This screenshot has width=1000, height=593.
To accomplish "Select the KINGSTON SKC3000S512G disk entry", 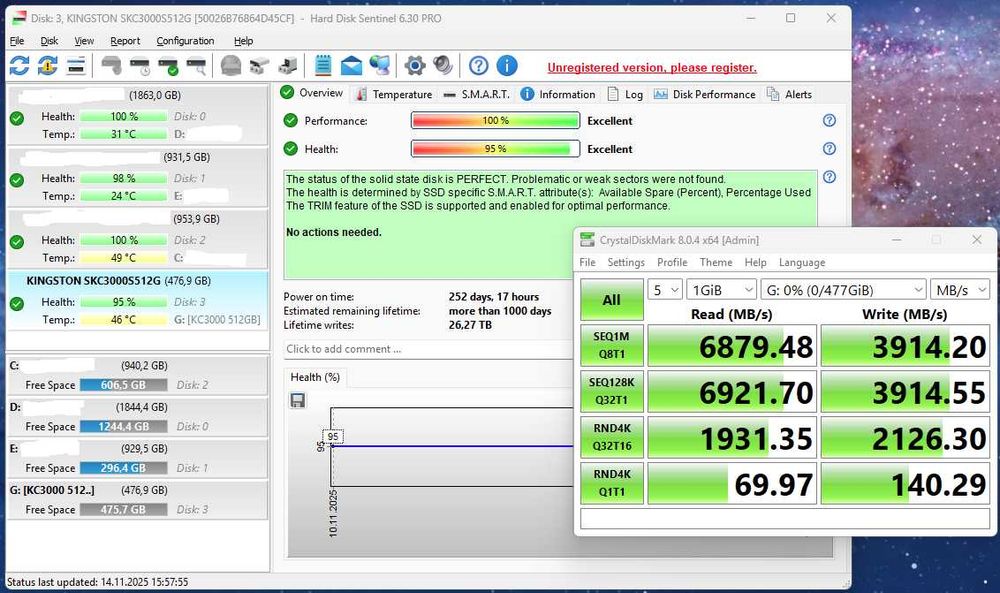I will (x=137, y=300).
